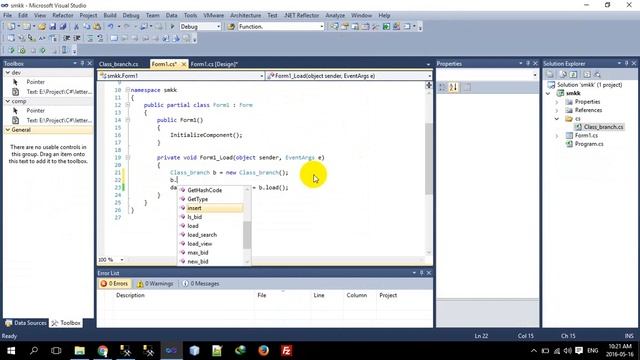Open the File menu
640x360 pixels.
[x=7, y=15]
